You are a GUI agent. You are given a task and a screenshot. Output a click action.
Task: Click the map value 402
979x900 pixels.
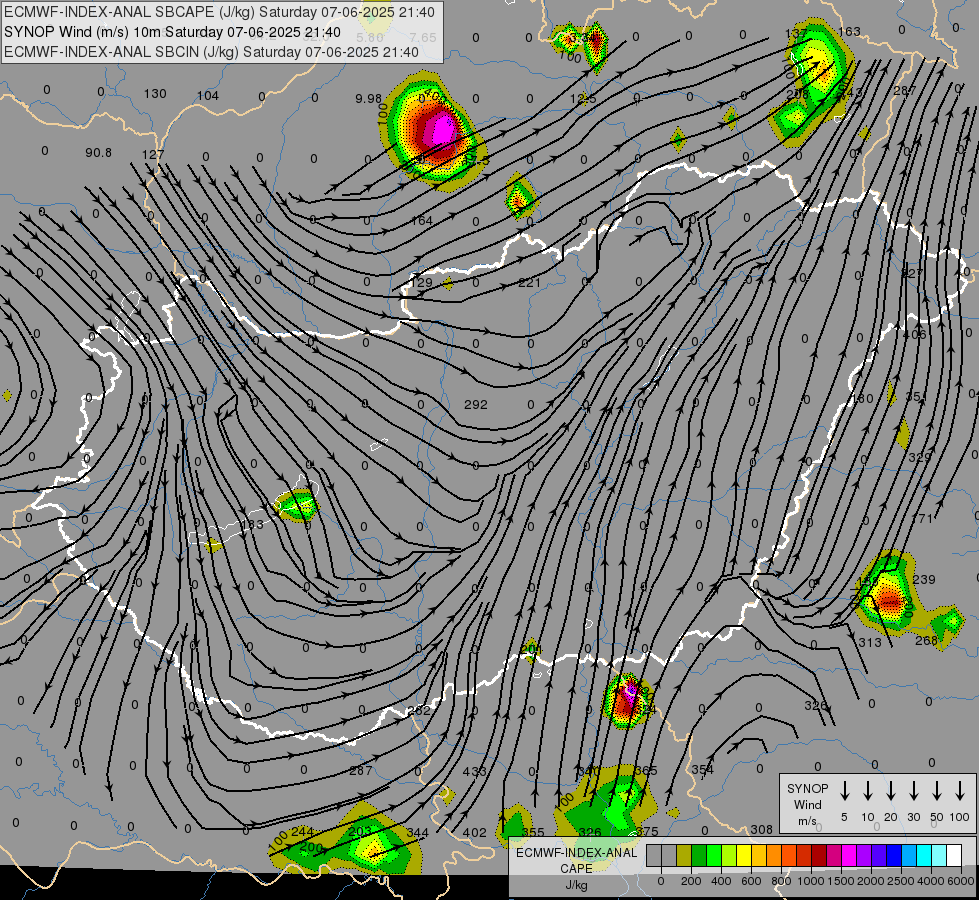tap(475, 832)
